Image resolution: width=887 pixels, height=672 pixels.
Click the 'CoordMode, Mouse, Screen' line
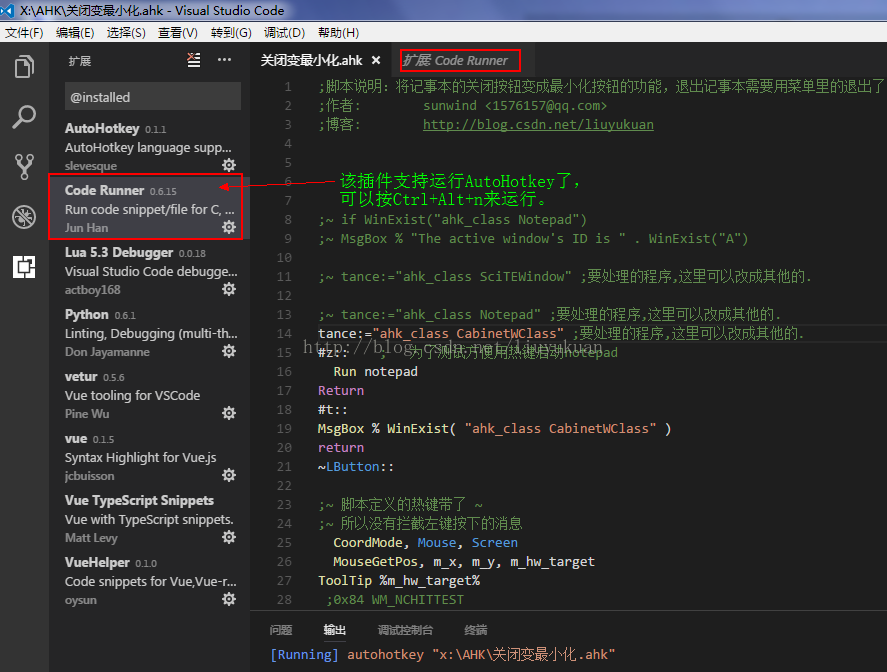(425, 542)
